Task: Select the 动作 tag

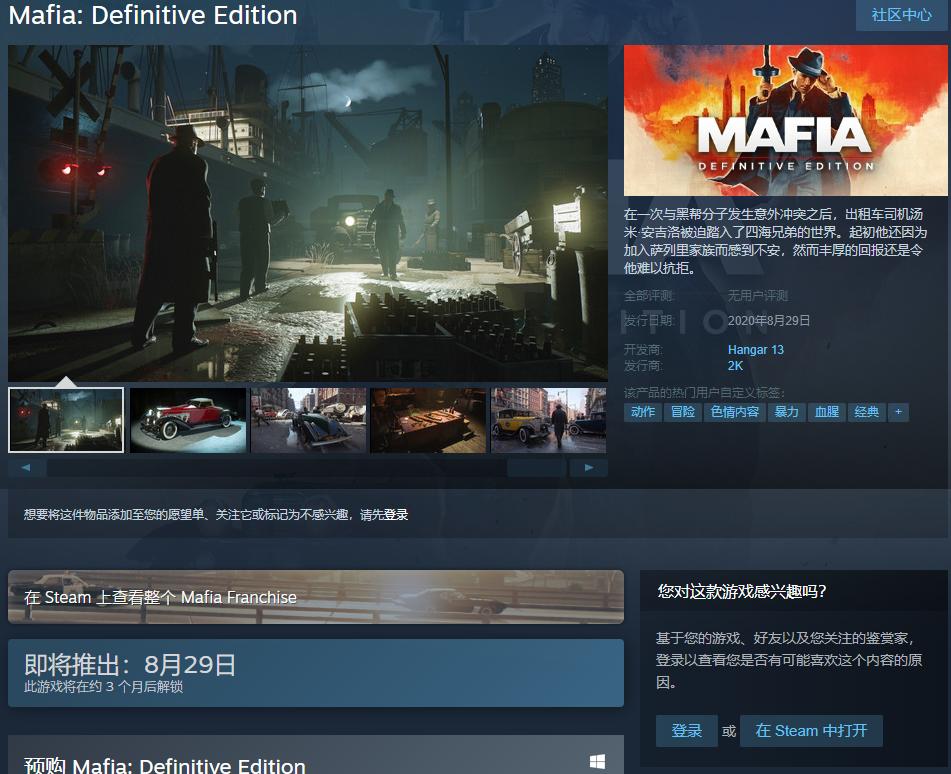Action: click(x=643, y=412)
